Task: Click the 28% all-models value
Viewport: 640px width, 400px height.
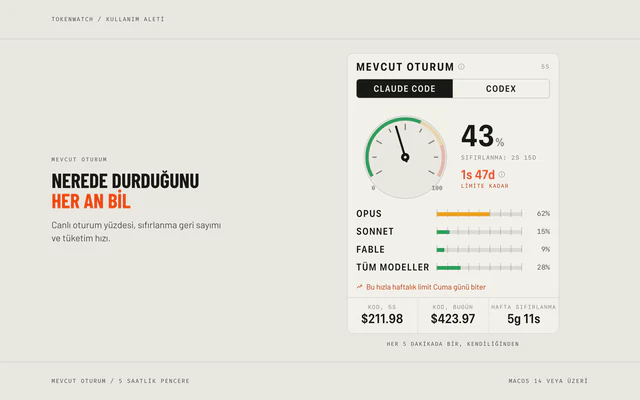Action: 543,267
